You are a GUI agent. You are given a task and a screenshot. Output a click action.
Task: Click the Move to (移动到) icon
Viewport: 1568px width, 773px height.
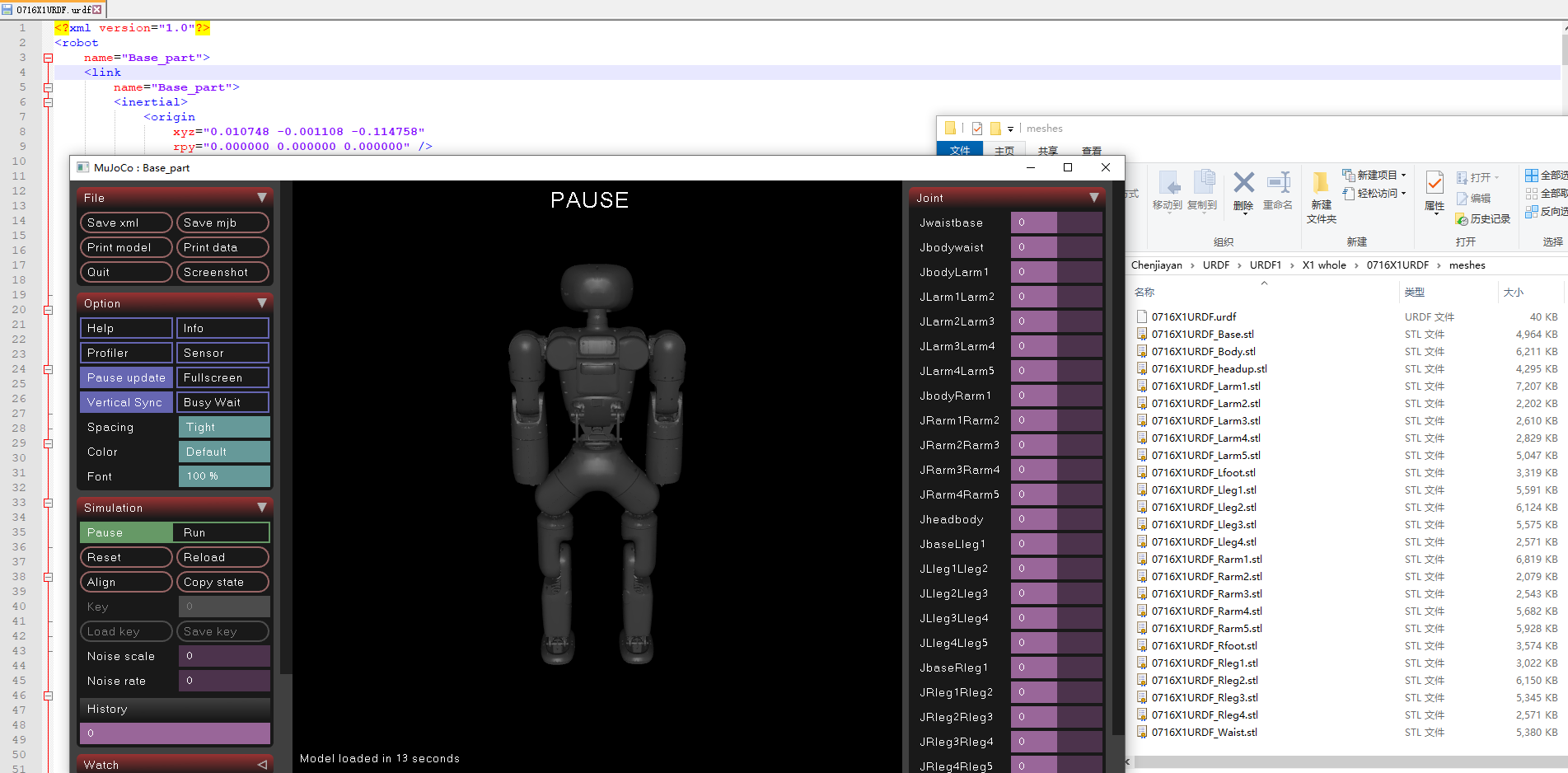pyautogui.click(x=1167, y=190)
